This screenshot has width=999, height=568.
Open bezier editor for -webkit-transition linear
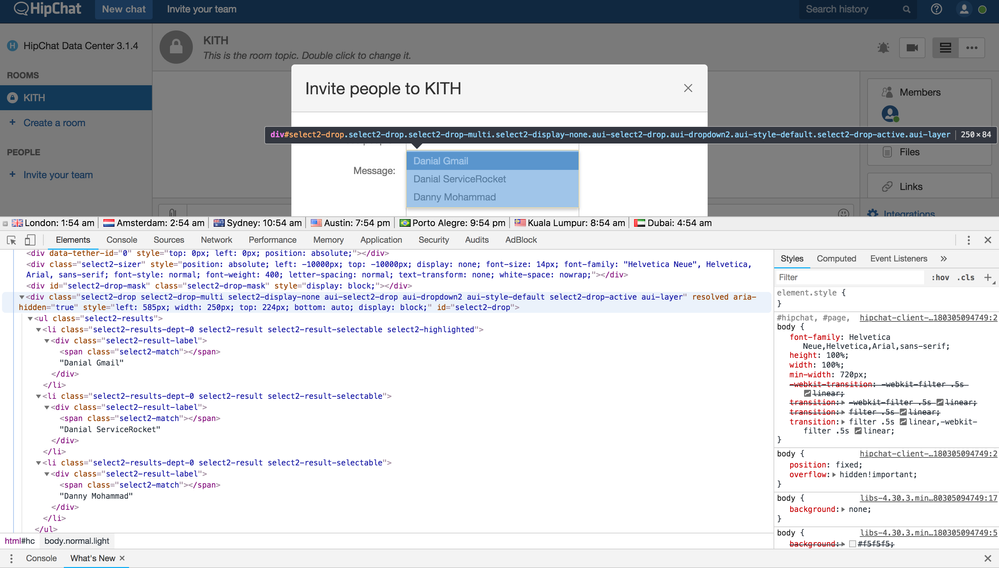[x=807, y=394]
